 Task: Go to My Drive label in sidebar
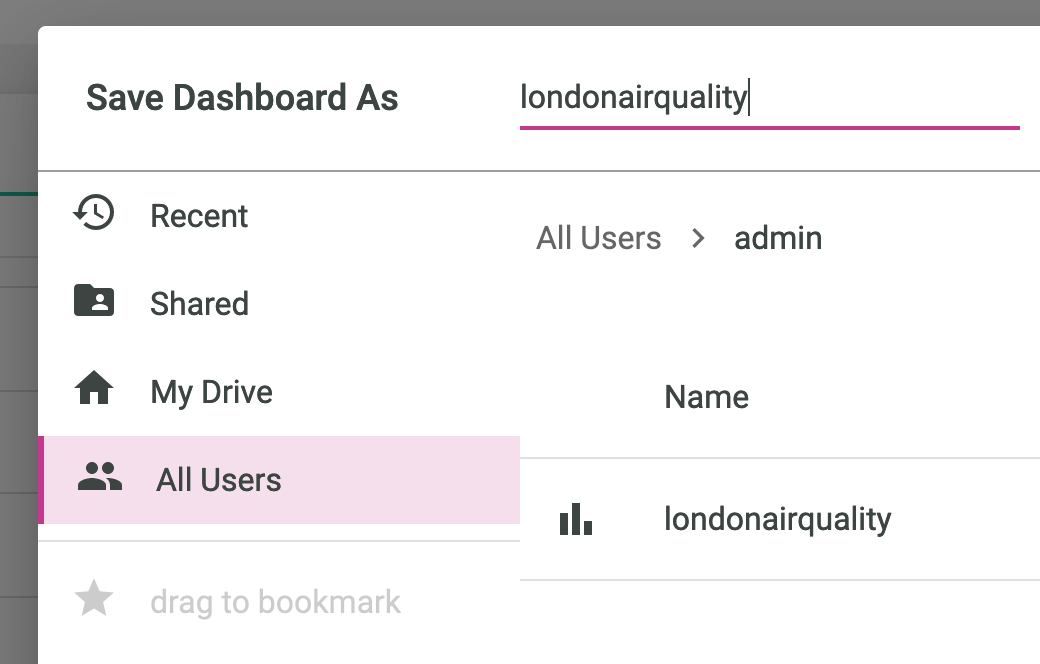211,392
